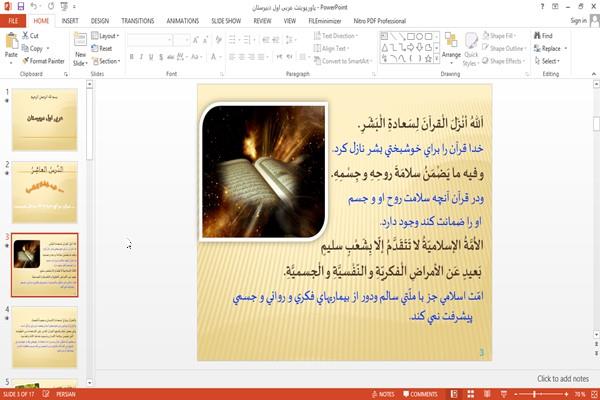Screen dimensions: 600x400
Task: Switch to the TRANSITIONS tab
Action: (x=138, y=21)
